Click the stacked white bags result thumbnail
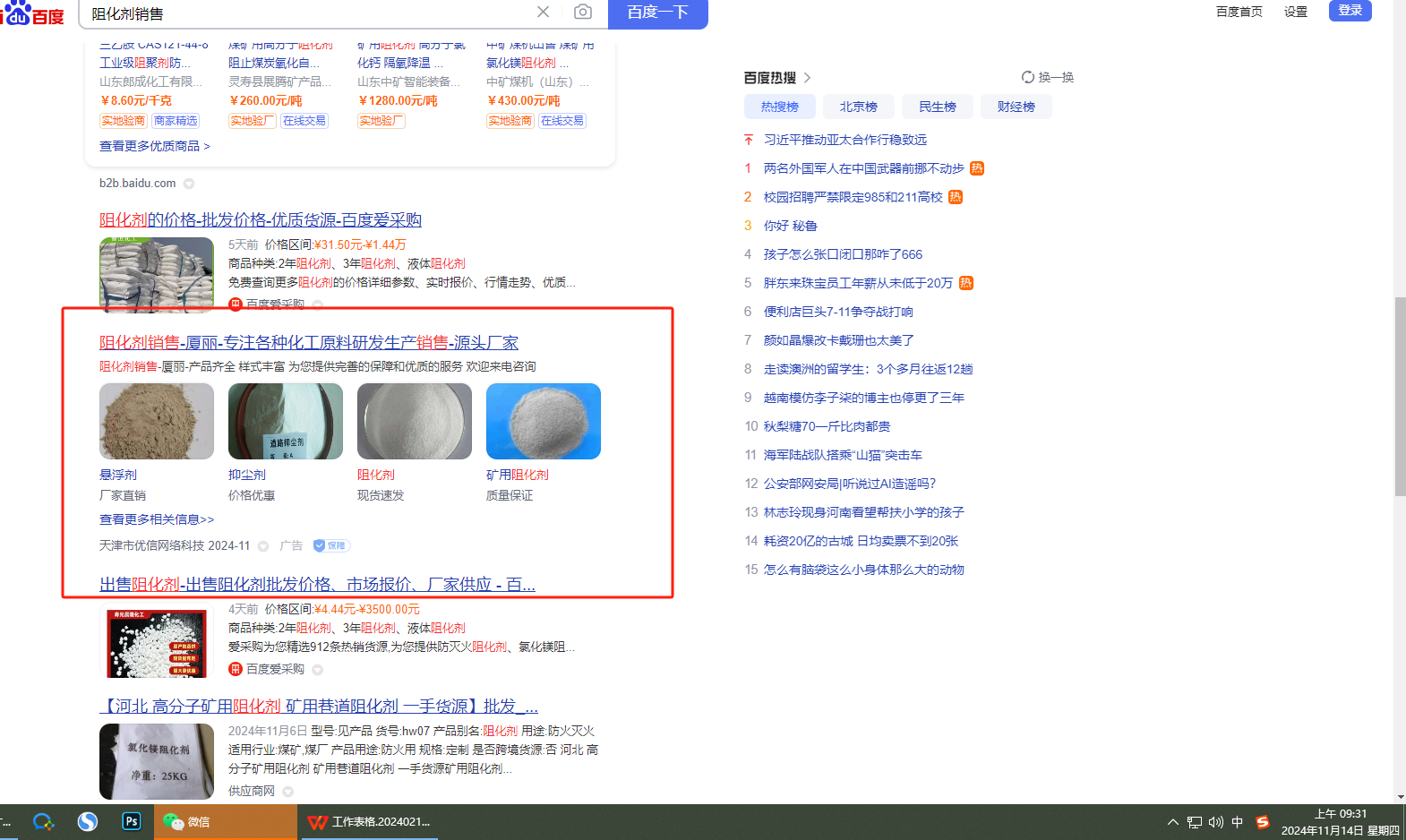 point(157,274)
